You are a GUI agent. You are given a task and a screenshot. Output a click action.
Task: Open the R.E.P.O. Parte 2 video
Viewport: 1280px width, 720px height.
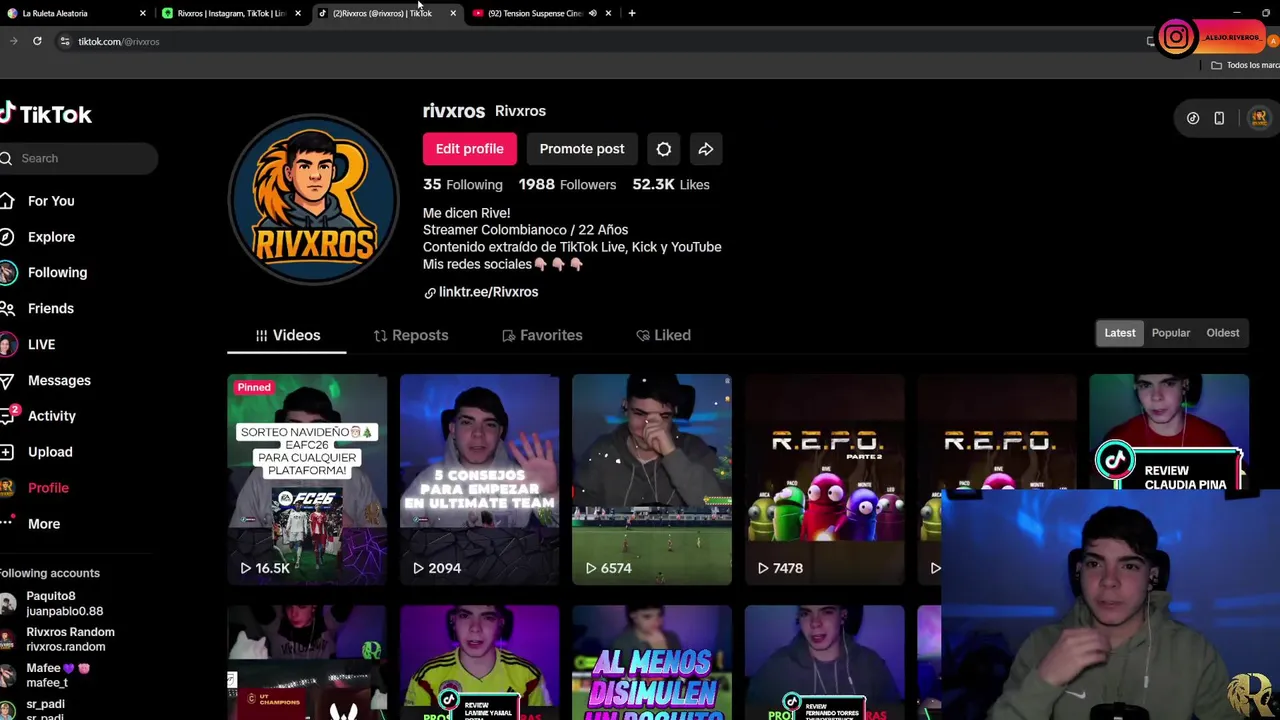(824, 479)
